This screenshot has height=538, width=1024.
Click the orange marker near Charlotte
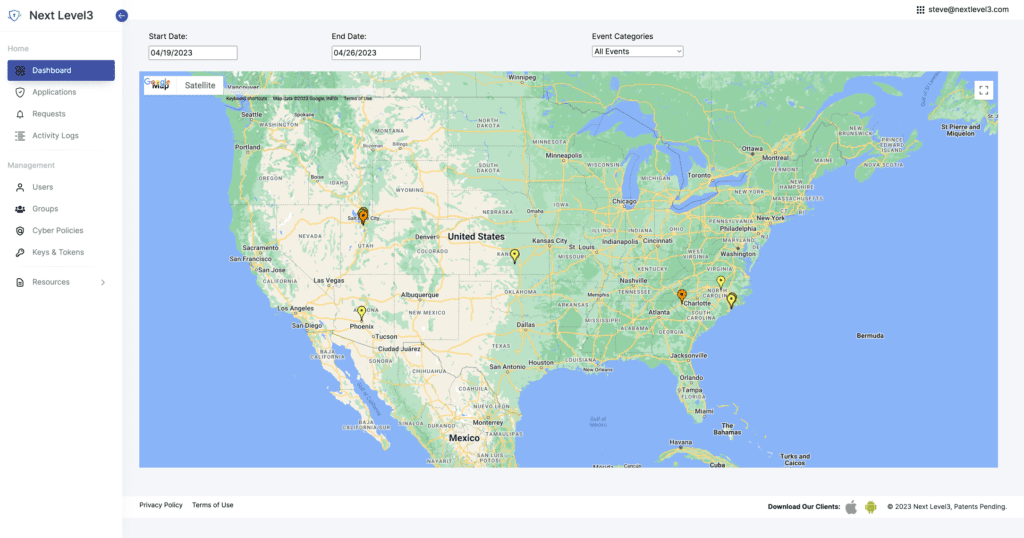coord(682,296)
